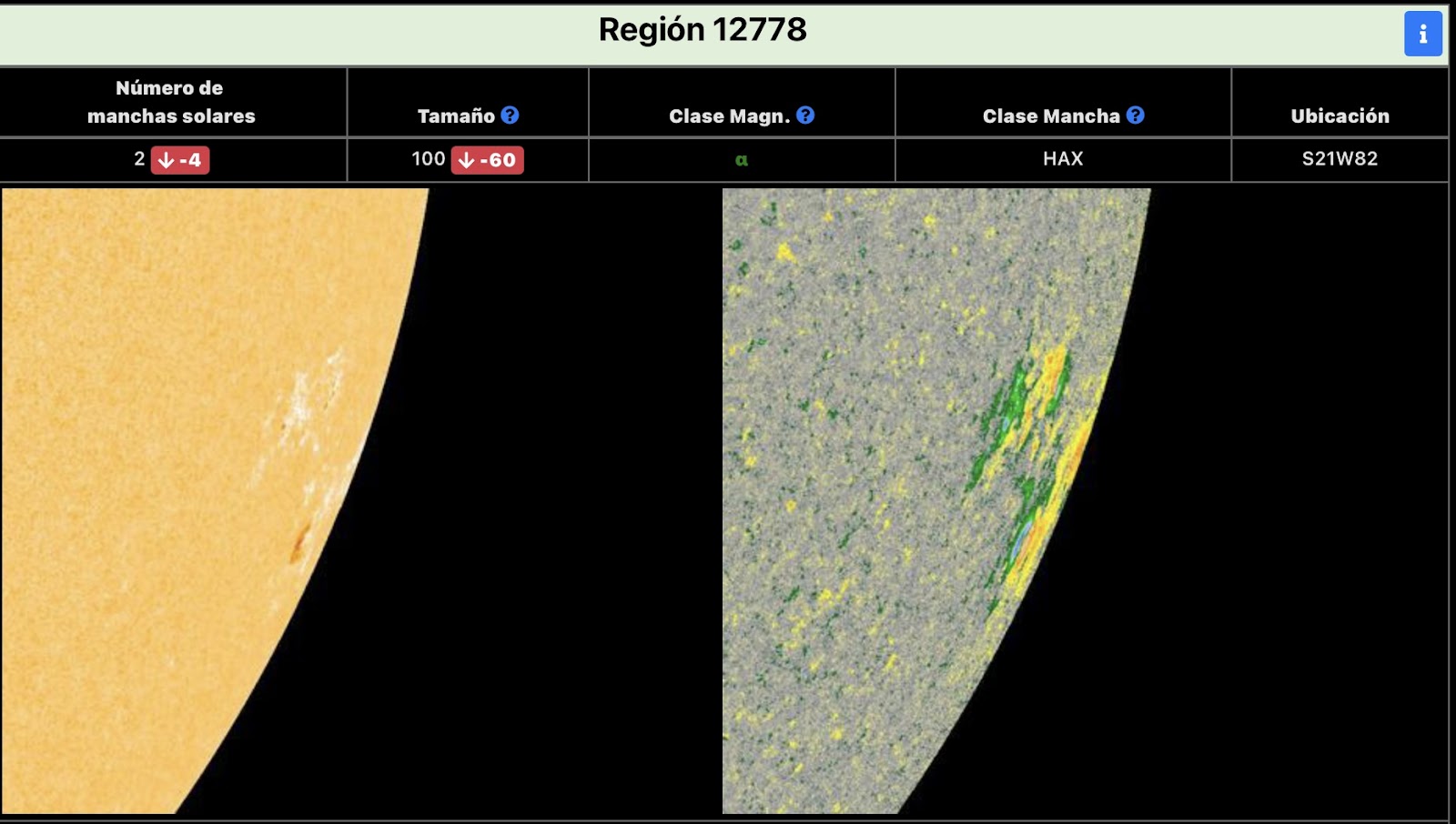This screenshot has width=1456, height=824.
Task: Select the Número de manchas solares header
Action: coord(171,102)
